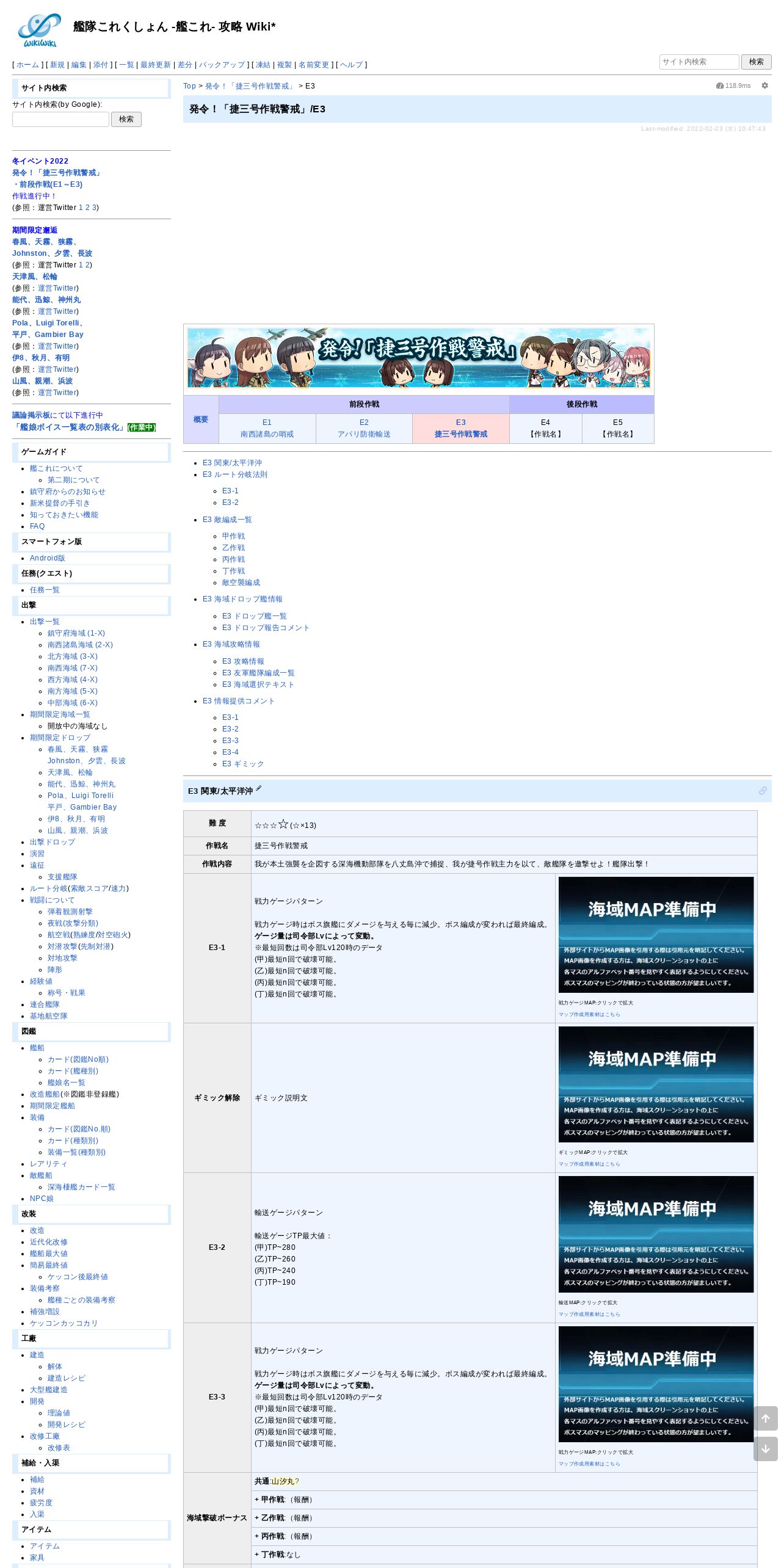This screenshot has width=784, height=1568.
Task: Open the ホーム menu link
Action: click(27, 65)
